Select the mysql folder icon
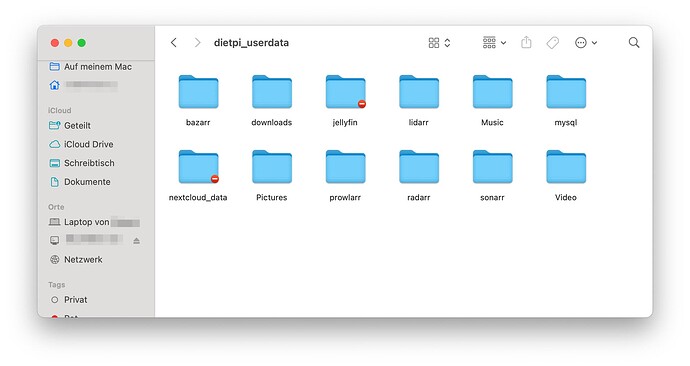 coord(566,92)
